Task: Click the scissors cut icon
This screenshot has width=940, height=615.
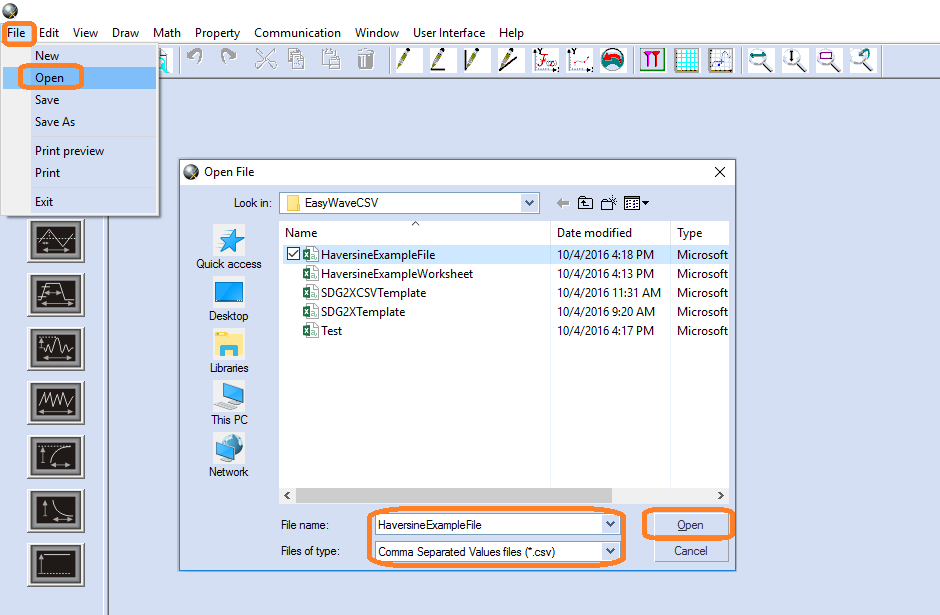Action: 265,59
